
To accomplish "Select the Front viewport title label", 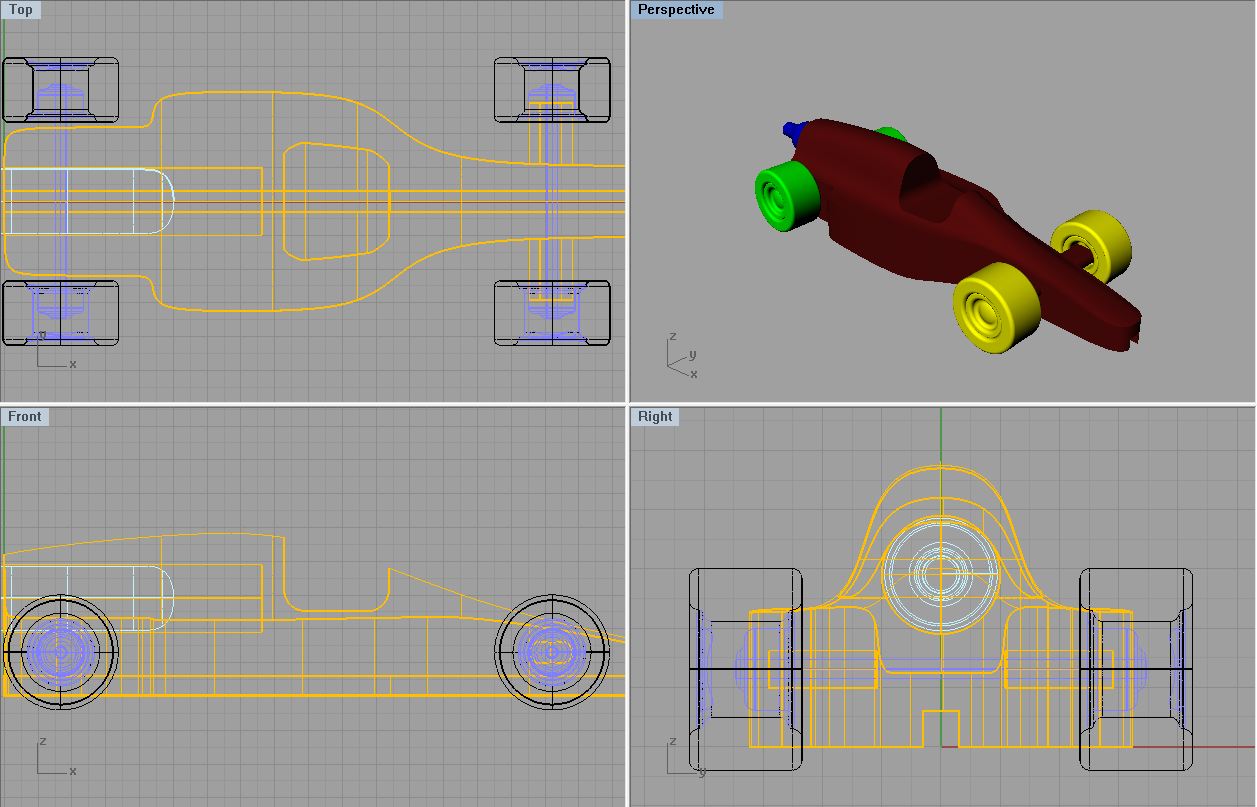I will (x=25, y=417).
